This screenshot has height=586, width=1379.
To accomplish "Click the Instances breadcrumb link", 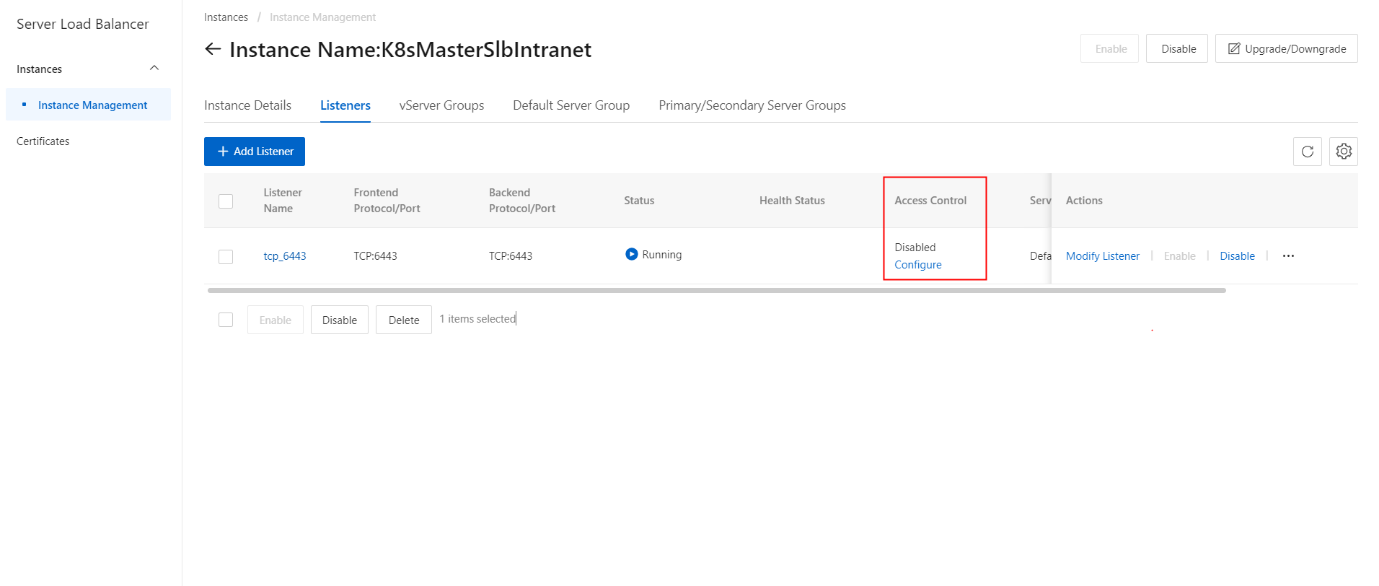I will (226, 17).
